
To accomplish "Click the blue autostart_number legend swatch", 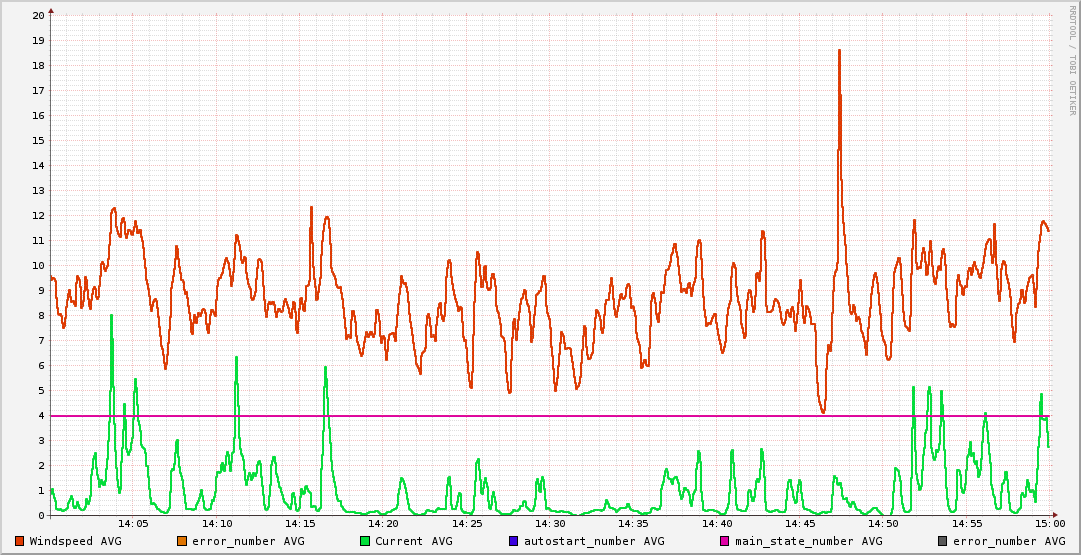I will pyautogui.click(x=513, y=541).
